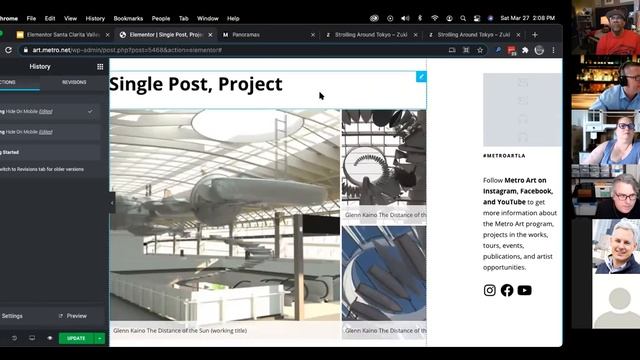
Task: Click the green UPDATE button
Action: (76, 338)
